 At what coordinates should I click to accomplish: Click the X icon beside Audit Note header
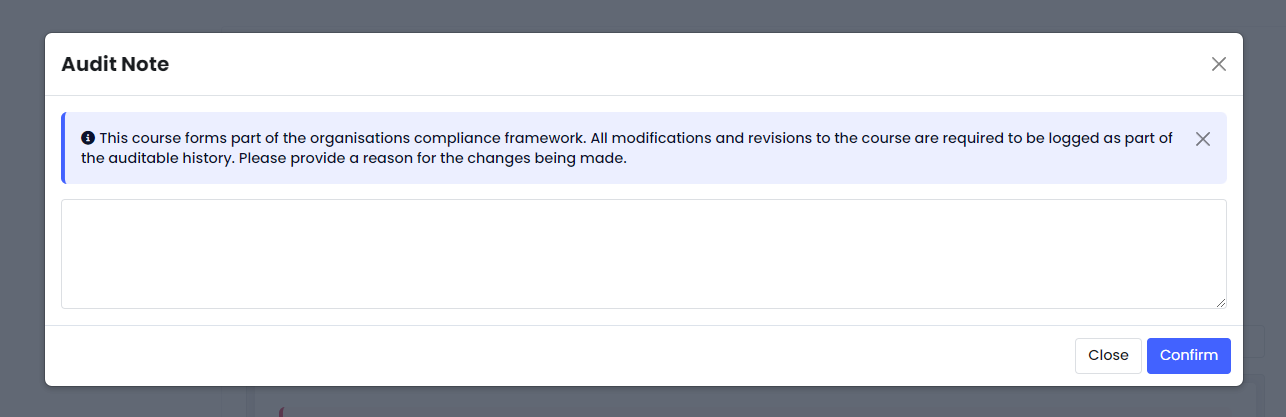1218,64
